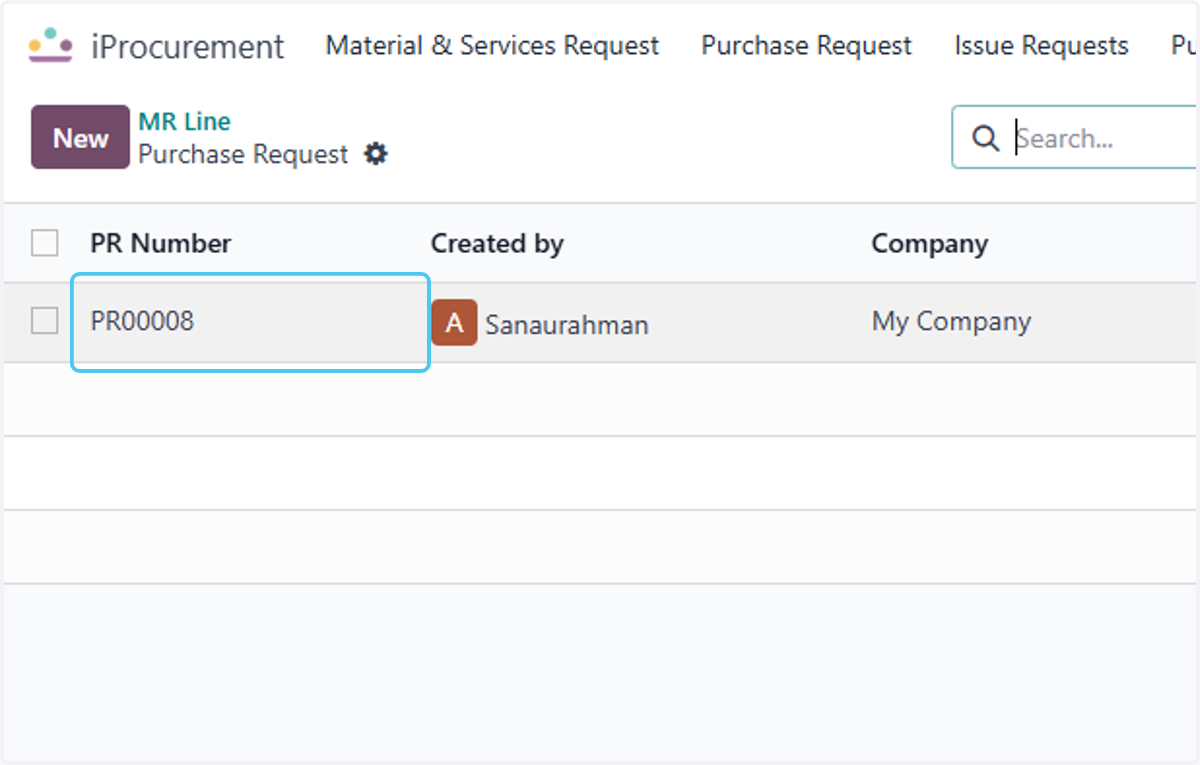Open the Material & Services Request menu

pos(492,46)
